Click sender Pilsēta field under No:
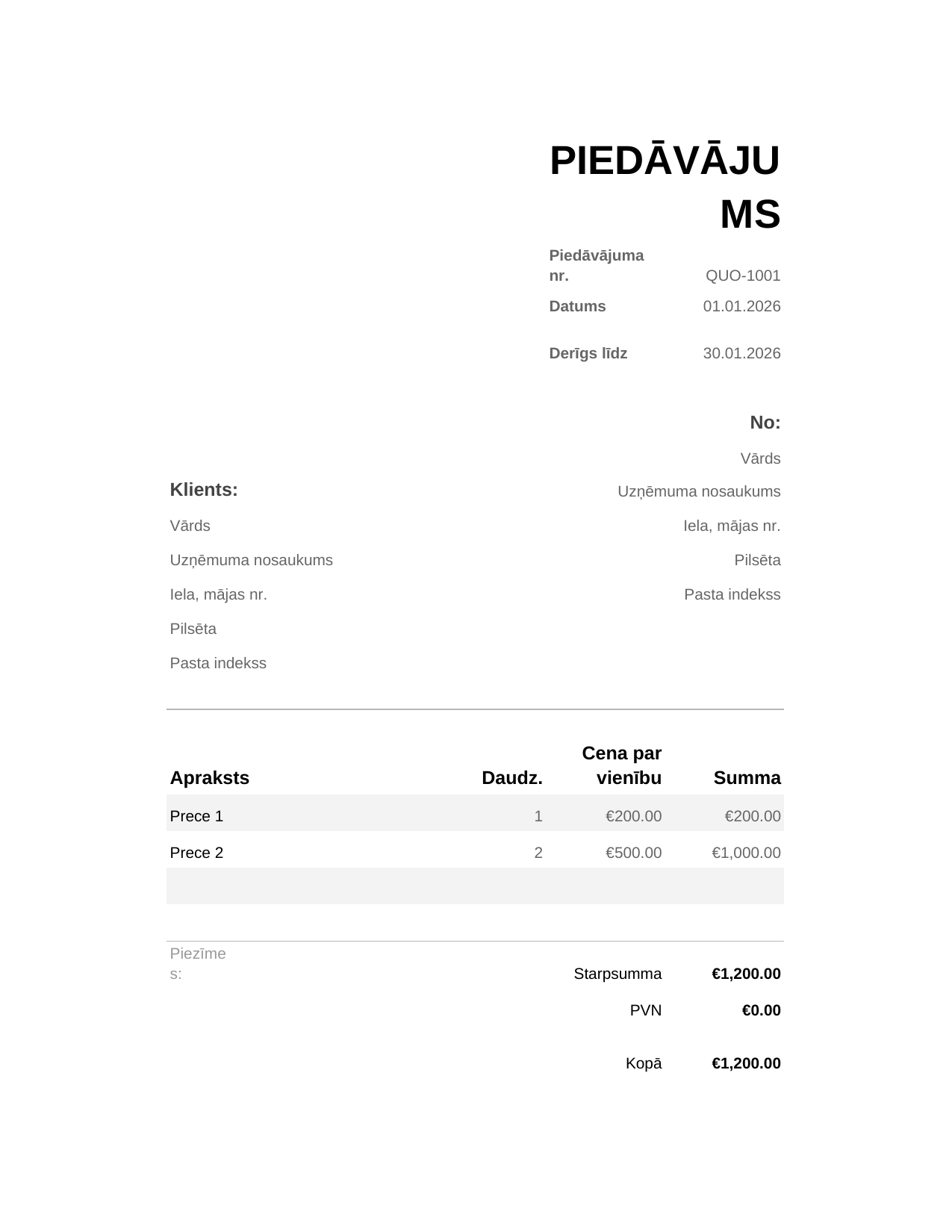Viewport: 952px width, 1232px height. (757, 560)
